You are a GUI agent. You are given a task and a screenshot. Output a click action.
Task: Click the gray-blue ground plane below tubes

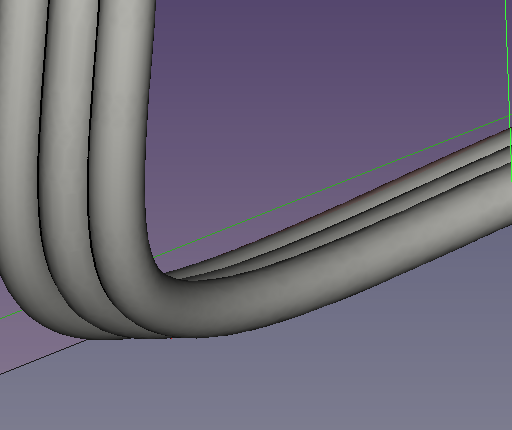point(267,383)
